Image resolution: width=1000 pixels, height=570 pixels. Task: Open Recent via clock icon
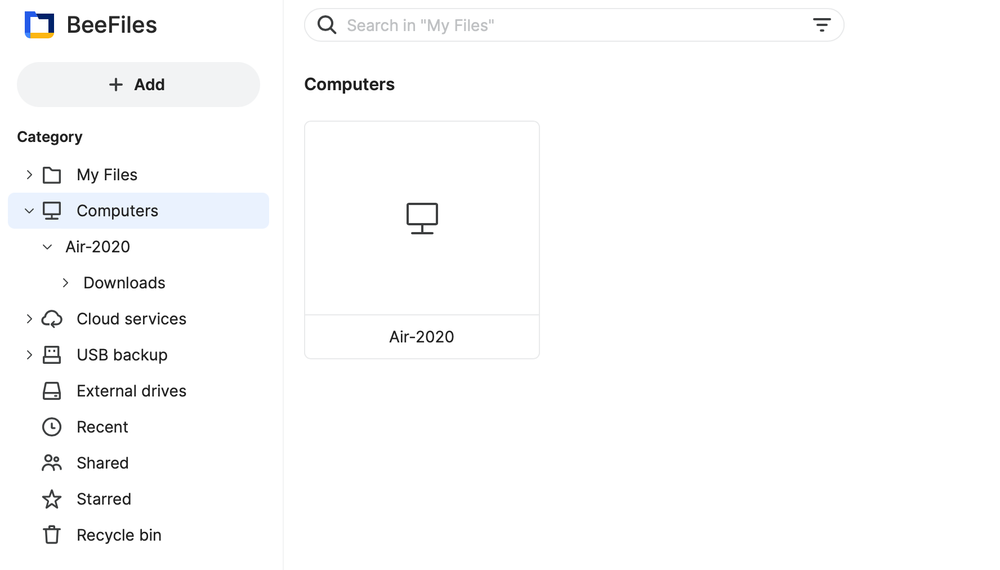[x=52, y=427]
